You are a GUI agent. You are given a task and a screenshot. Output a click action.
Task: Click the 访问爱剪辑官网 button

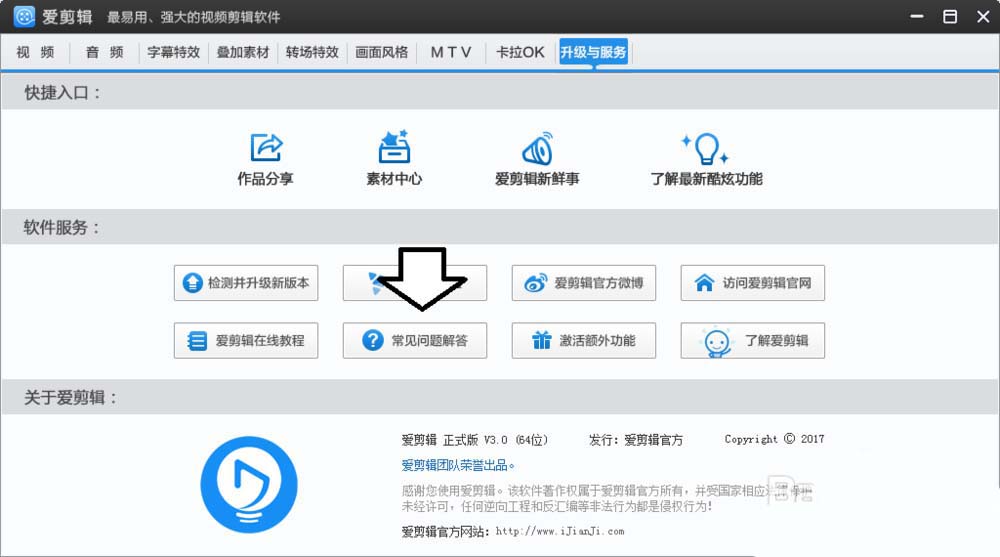coord(753,283)
